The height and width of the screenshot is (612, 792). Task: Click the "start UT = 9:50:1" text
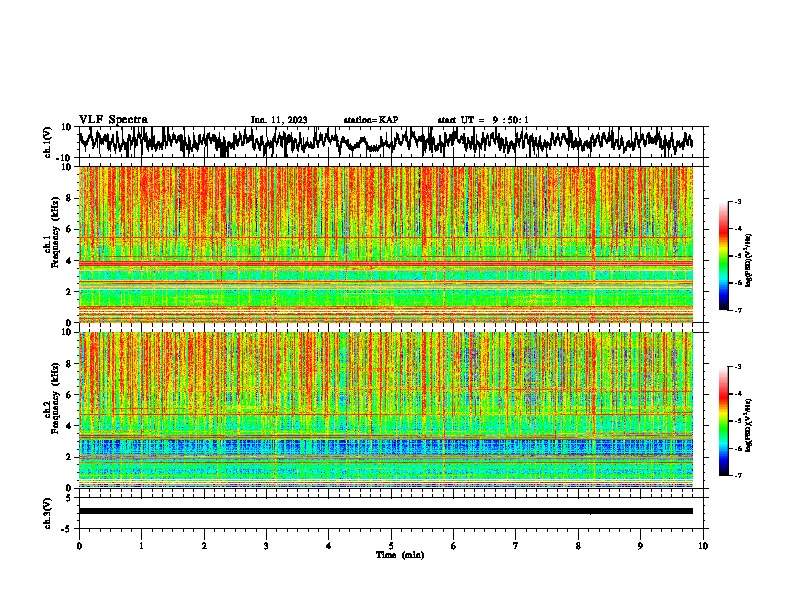(x=483, y=120)
